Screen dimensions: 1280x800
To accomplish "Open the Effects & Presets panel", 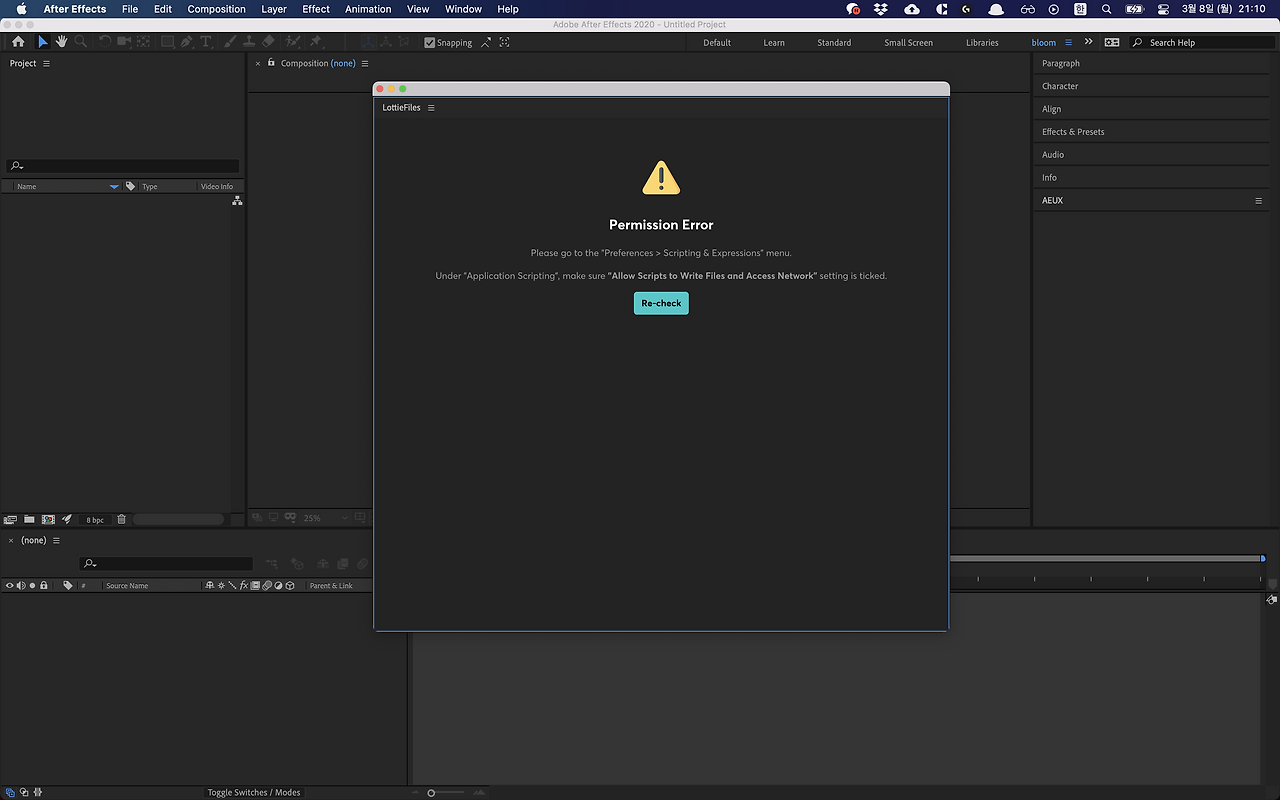I will [x=1073, y=132].
